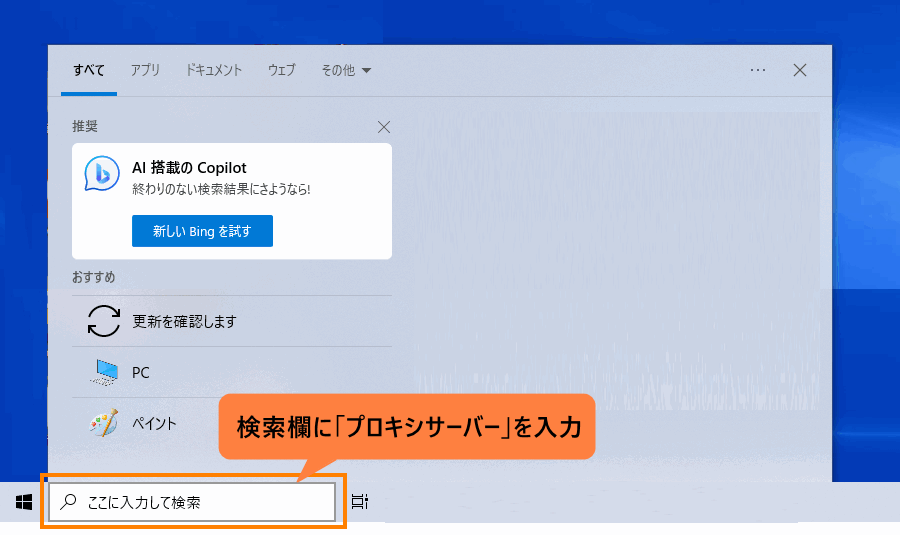Click the PC computer icon

[x=104, y=372]
